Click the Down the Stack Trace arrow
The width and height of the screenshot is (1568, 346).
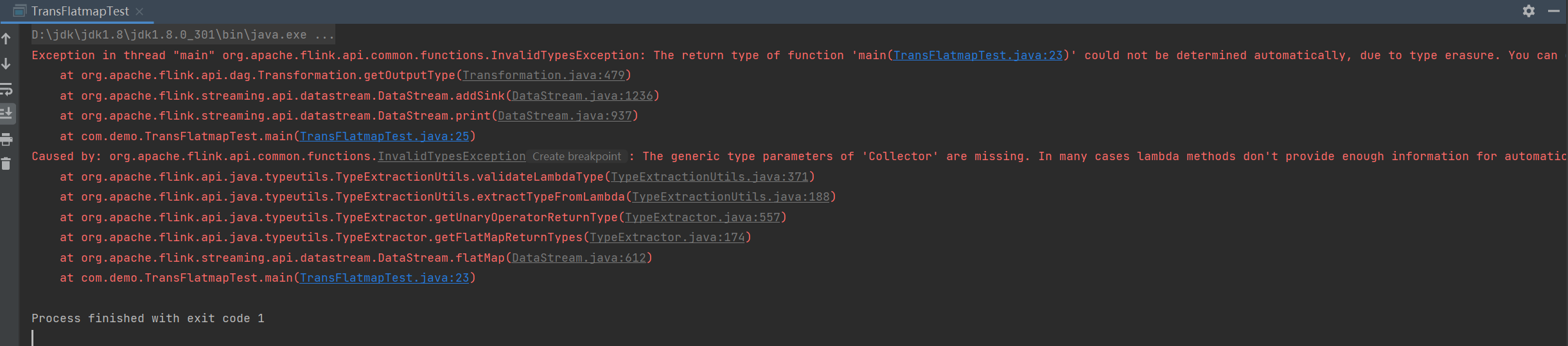pyautogui.click(x=6, y=64)
